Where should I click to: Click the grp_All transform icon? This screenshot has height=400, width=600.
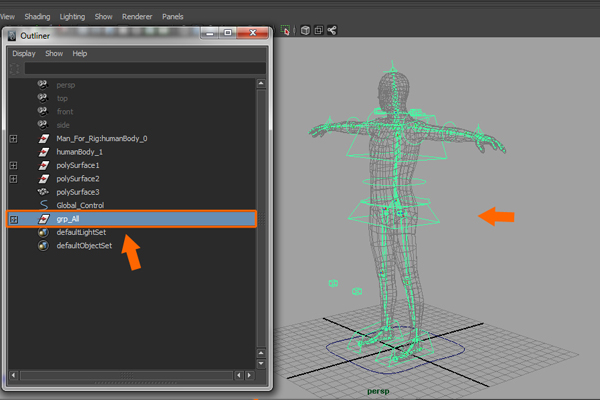click(x=44, y=219)
